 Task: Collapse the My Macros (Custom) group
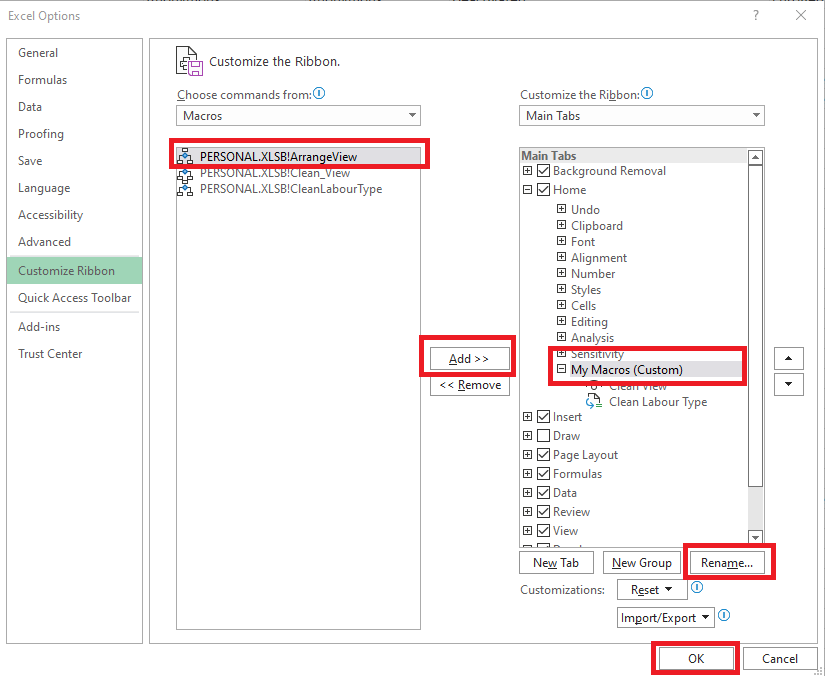[562, 370]
